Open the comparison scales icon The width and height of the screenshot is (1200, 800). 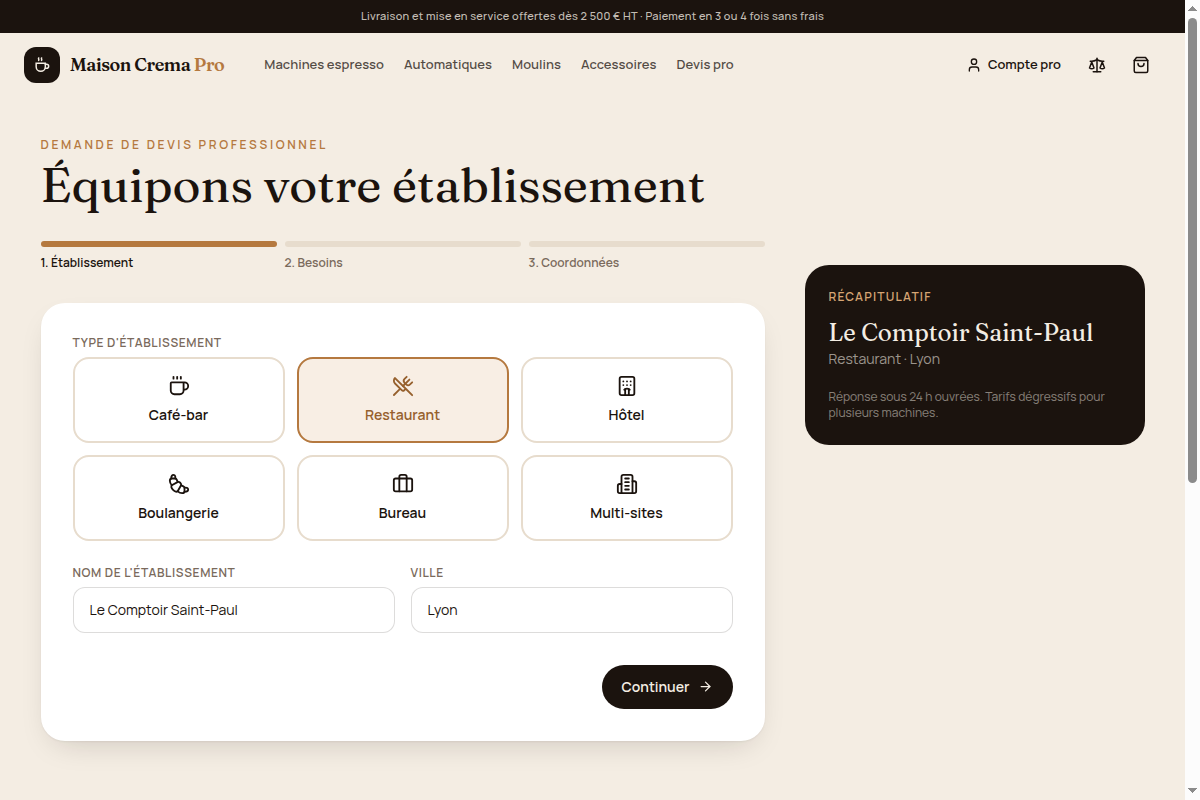pos(1097,65)
